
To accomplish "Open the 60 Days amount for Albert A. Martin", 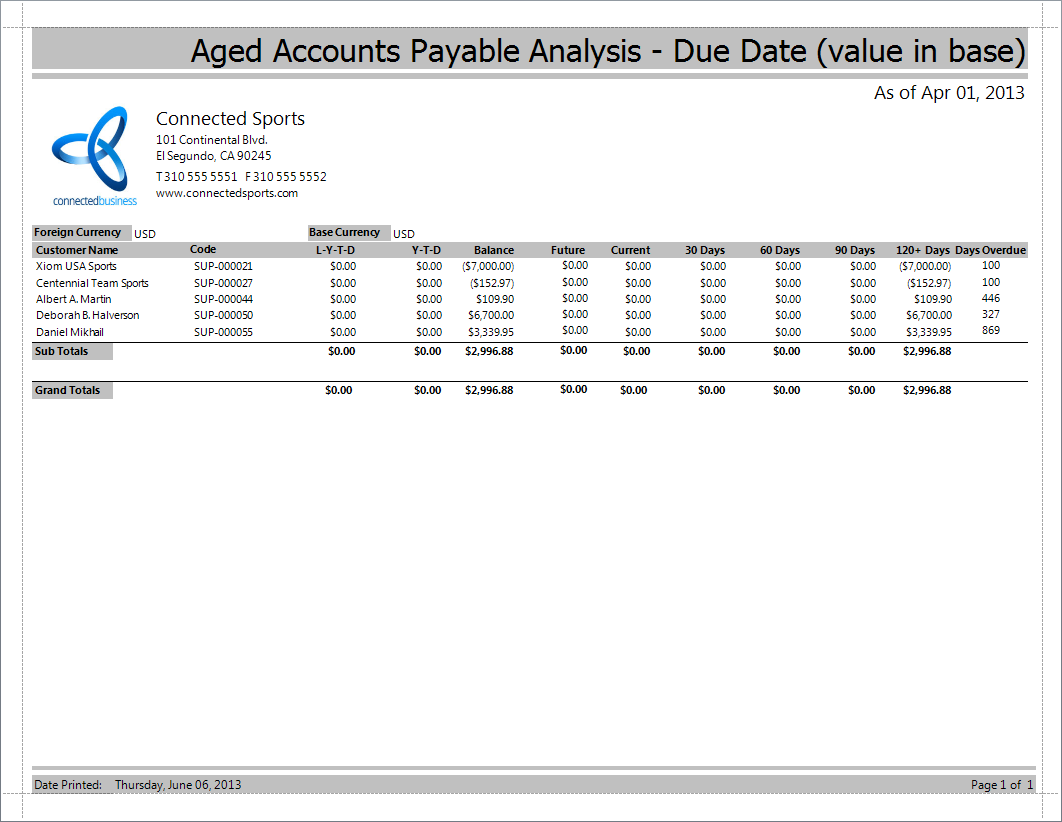I will (x=787, y=299).
